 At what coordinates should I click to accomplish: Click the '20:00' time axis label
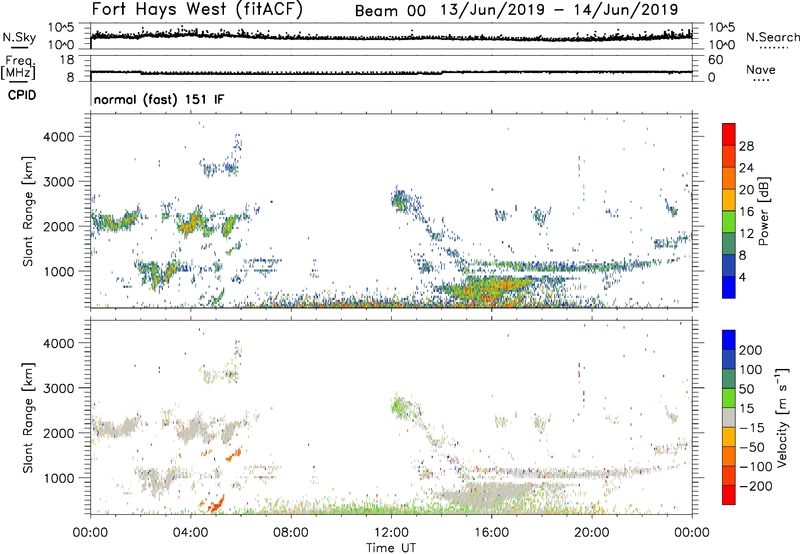point(592,533)
